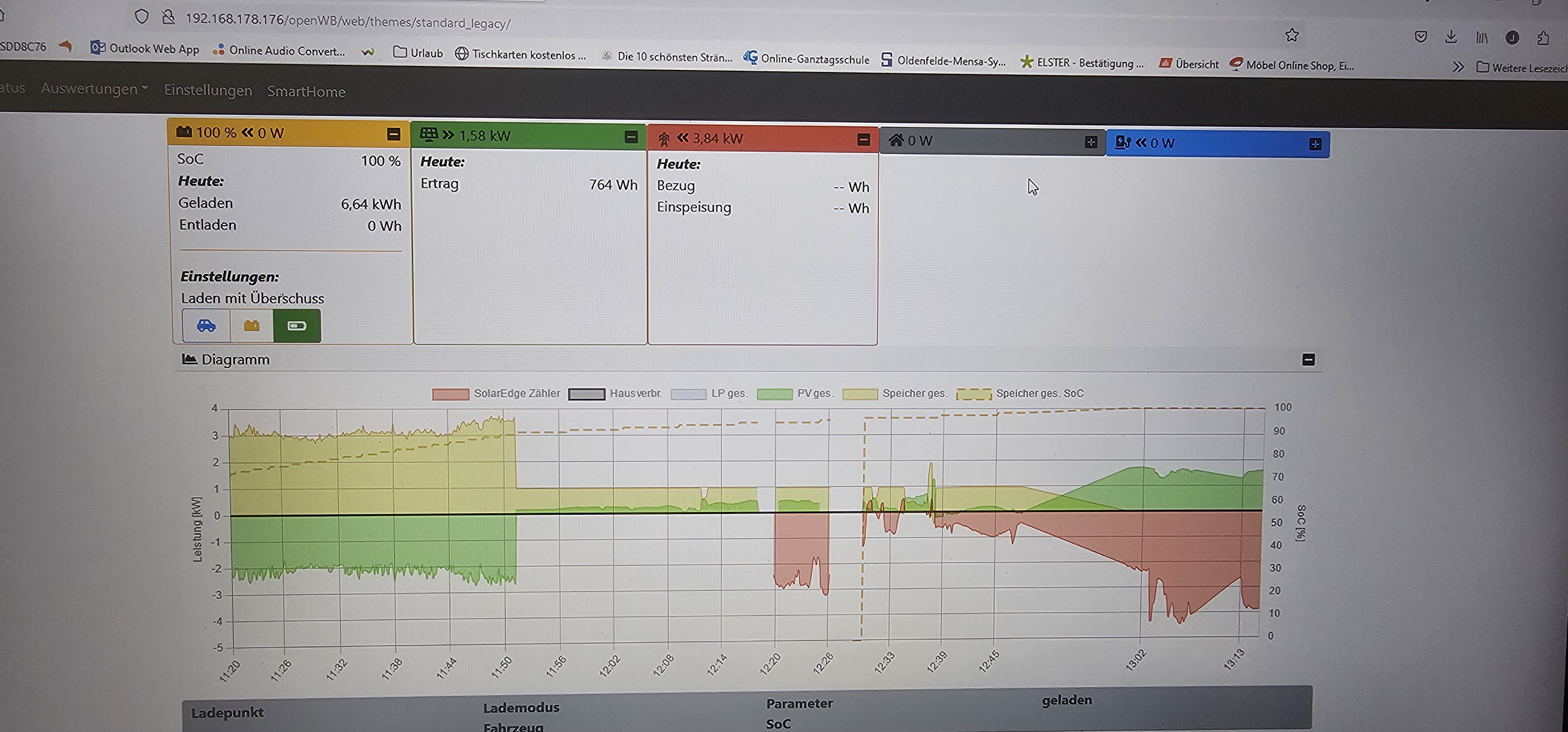This screenshot has width=1568, height=732.
Task: Open the SmartHome menu item
Action: point(306,91)
